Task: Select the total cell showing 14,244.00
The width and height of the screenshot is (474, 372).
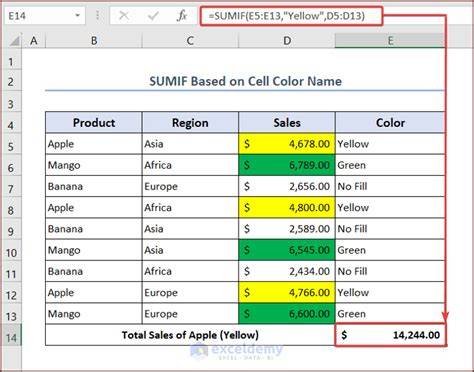Action: 390,335
